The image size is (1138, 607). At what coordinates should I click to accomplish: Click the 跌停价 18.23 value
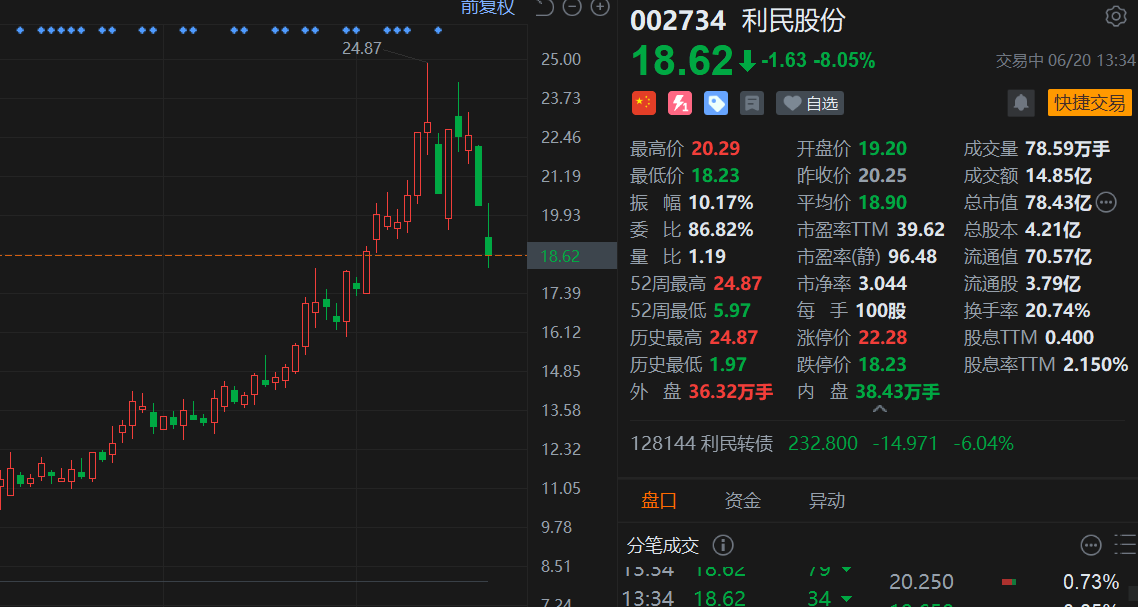coord(883,364)
